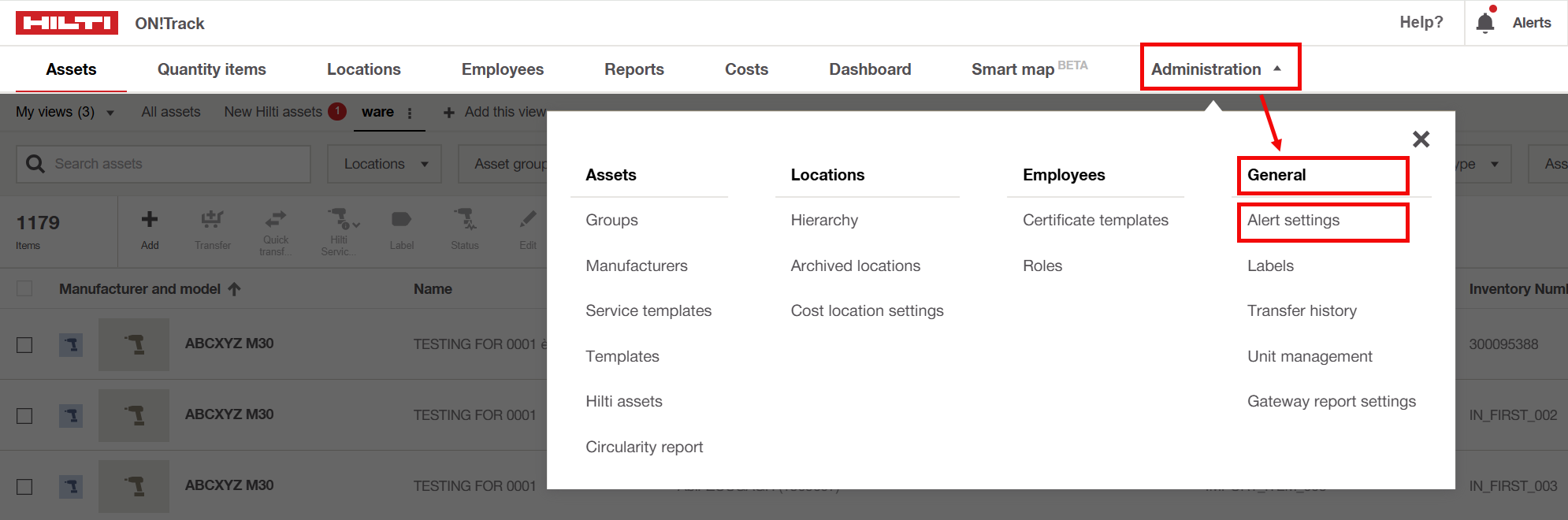Click the Hilti Service tool icon

[340, 220]
